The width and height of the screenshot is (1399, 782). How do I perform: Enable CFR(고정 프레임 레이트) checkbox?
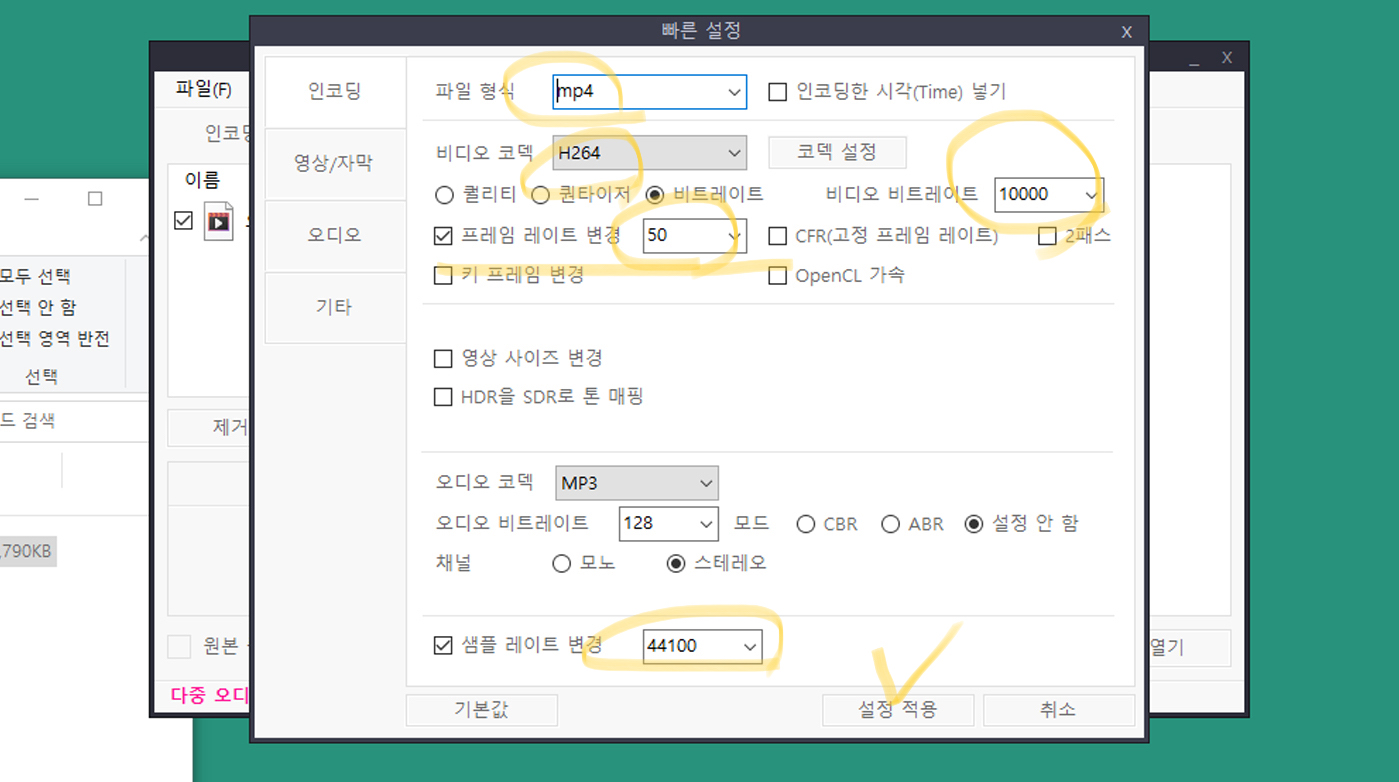pyautogui.click(x=778, y=236)
